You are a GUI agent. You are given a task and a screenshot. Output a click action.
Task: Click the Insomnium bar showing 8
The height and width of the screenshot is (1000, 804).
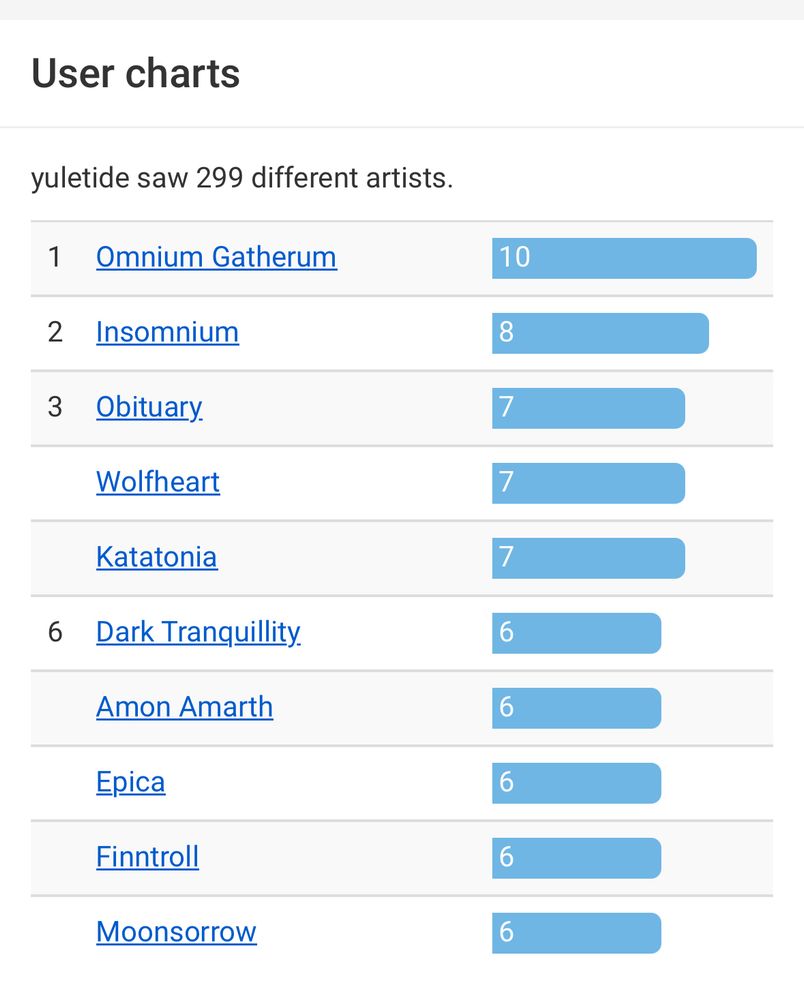coord(600,333)
